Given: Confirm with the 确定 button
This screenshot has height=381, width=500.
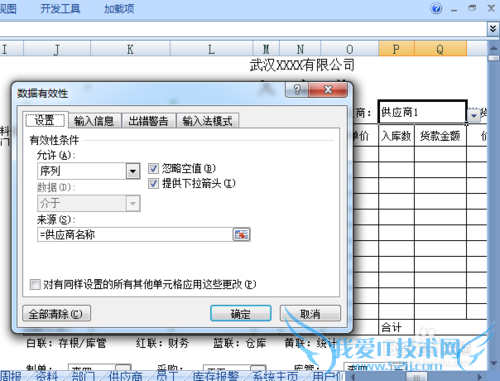Looking at the screenshot, I should tap(240, 314).
